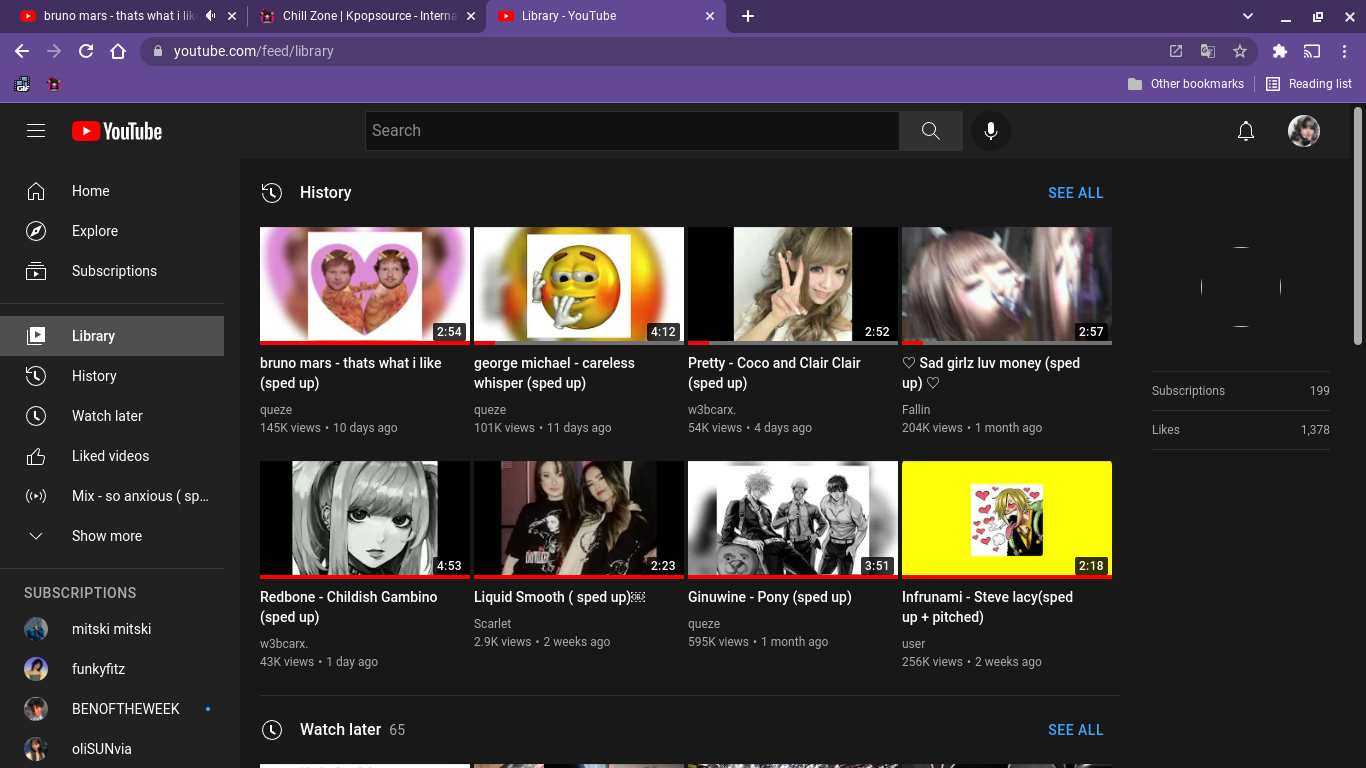Click the browser home button
This screenshot has width=1366, height=768.
click(x=118, y=51)
